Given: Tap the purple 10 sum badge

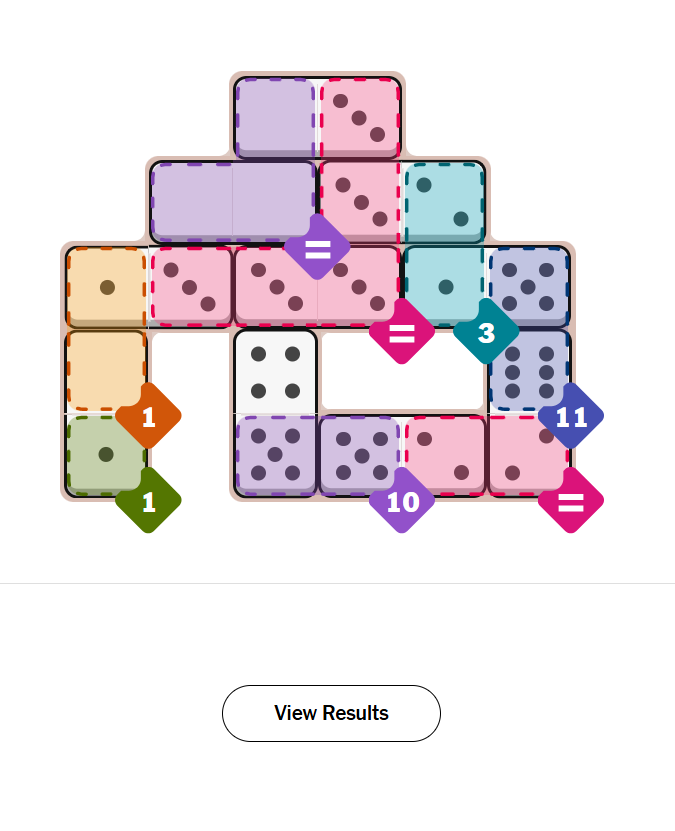Looking at the screenshot, I should (402, 500).
